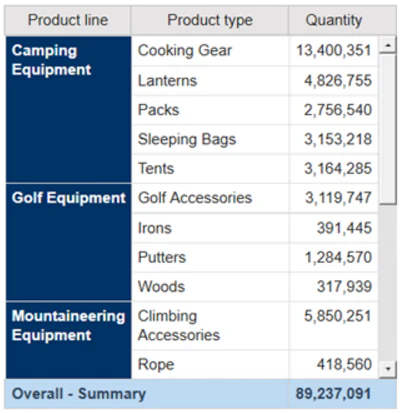Select the Rope cell
The image size is (401, 413).
point(210,364)
